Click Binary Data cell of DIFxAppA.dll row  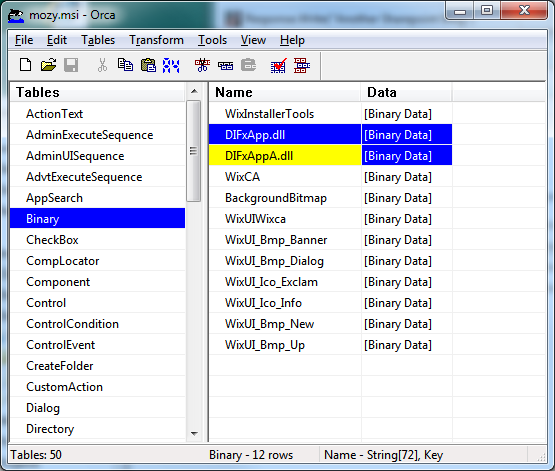[407, 156]
